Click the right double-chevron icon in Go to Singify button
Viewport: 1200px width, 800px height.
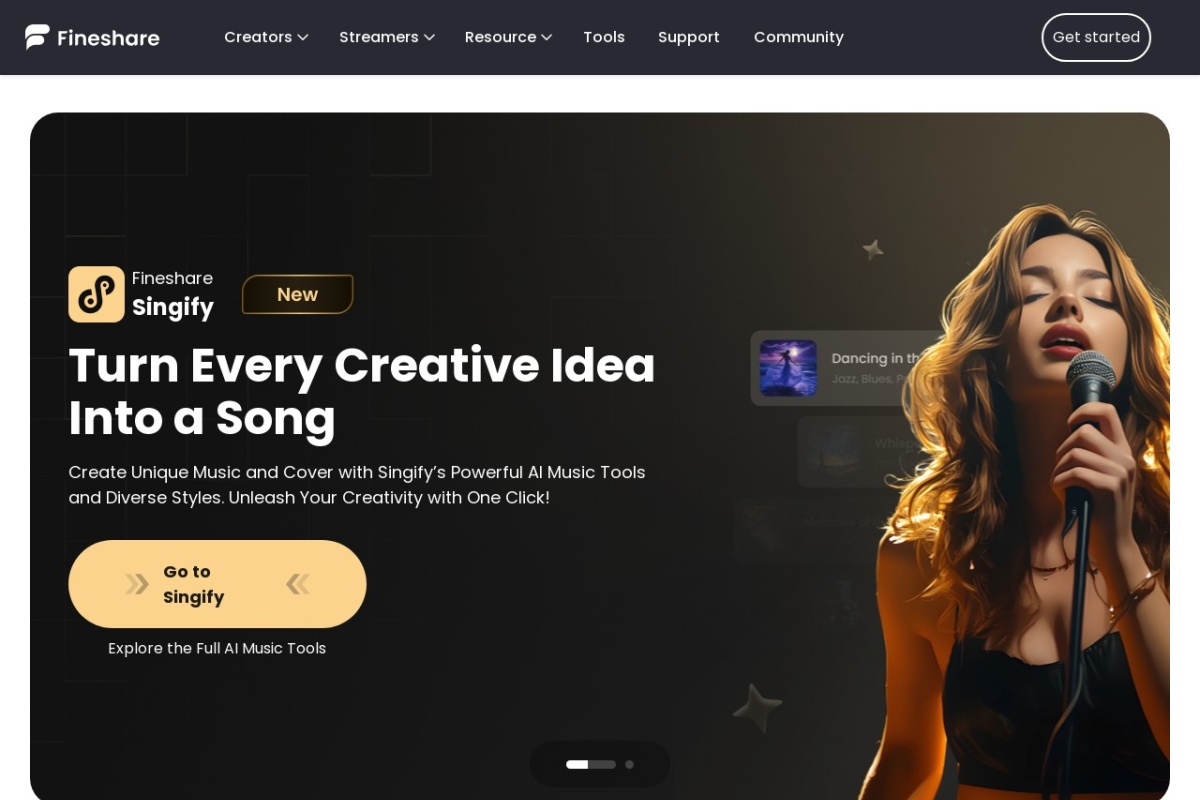[298, 584]
